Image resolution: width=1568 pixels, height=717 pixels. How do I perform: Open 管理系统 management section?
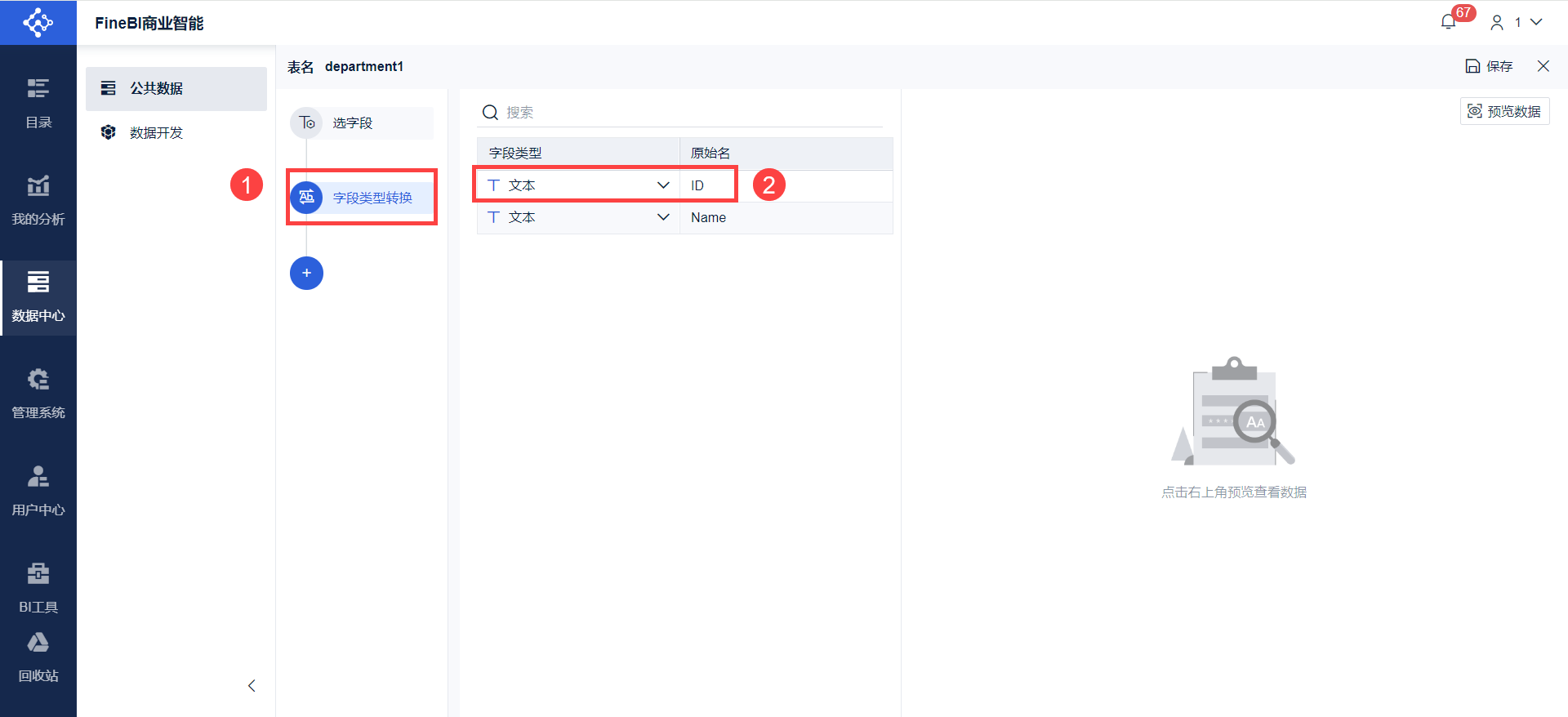[38, 394]
